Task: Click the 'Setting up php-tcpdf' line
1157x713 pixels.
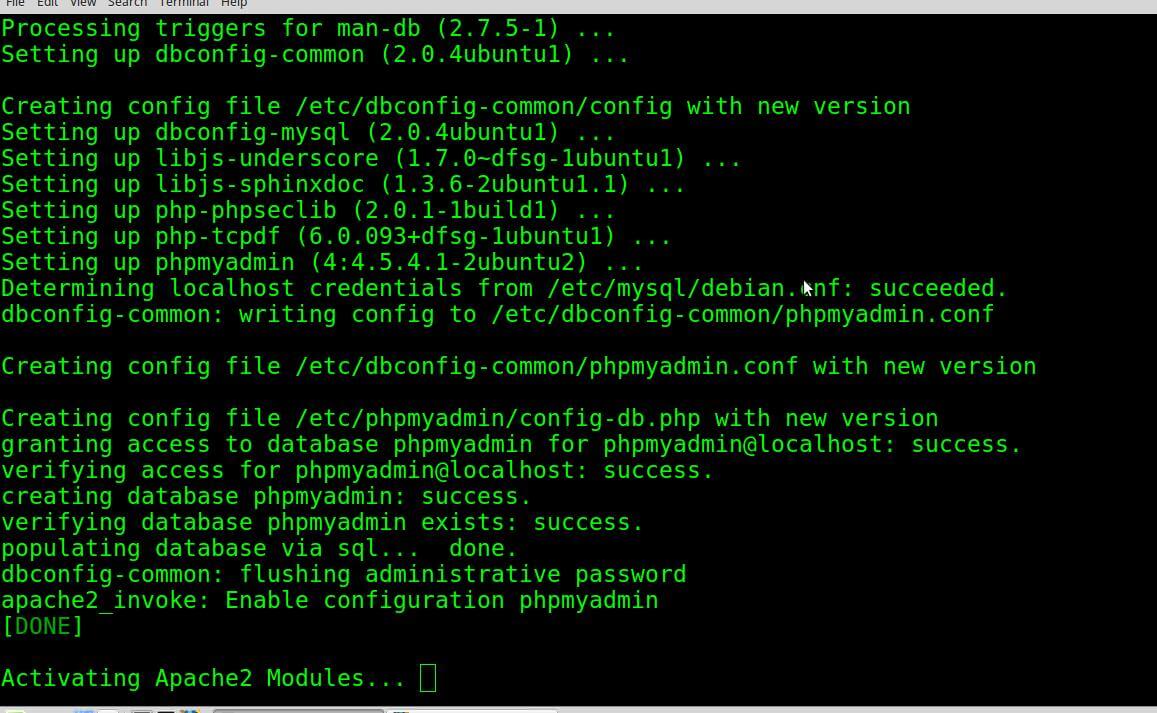Action: tap(336, 237)
